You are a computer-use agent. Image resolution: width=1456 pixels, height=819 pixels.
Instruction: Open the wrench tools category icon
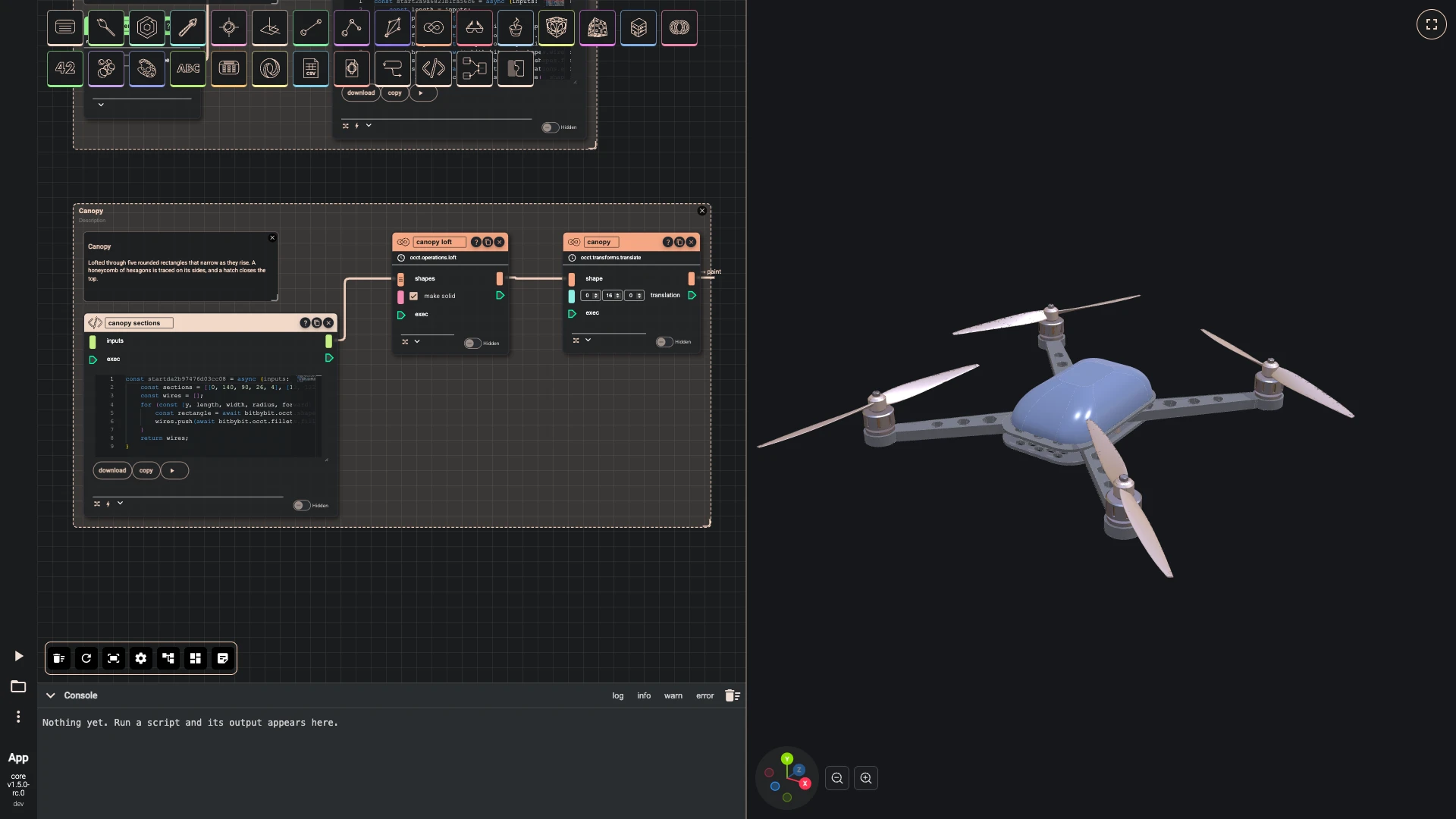106,28
